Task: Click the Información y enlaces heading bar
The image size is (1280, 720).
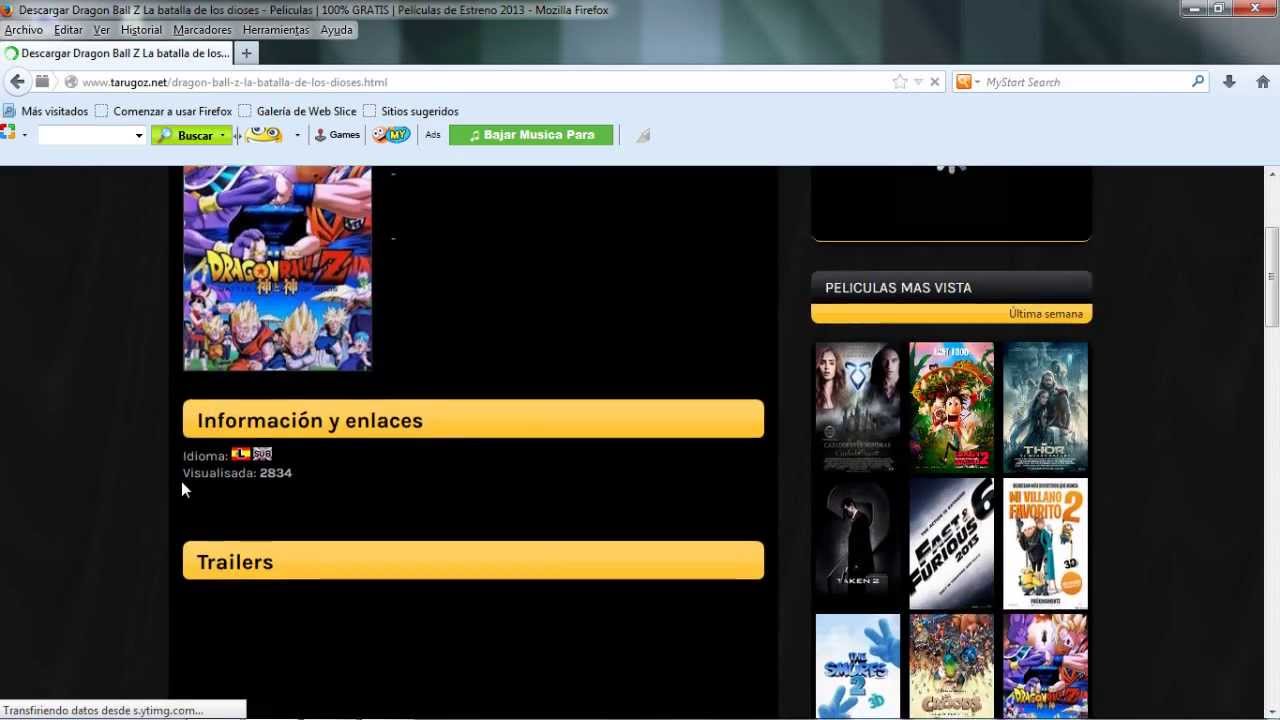Action: (x=473, y=420)
